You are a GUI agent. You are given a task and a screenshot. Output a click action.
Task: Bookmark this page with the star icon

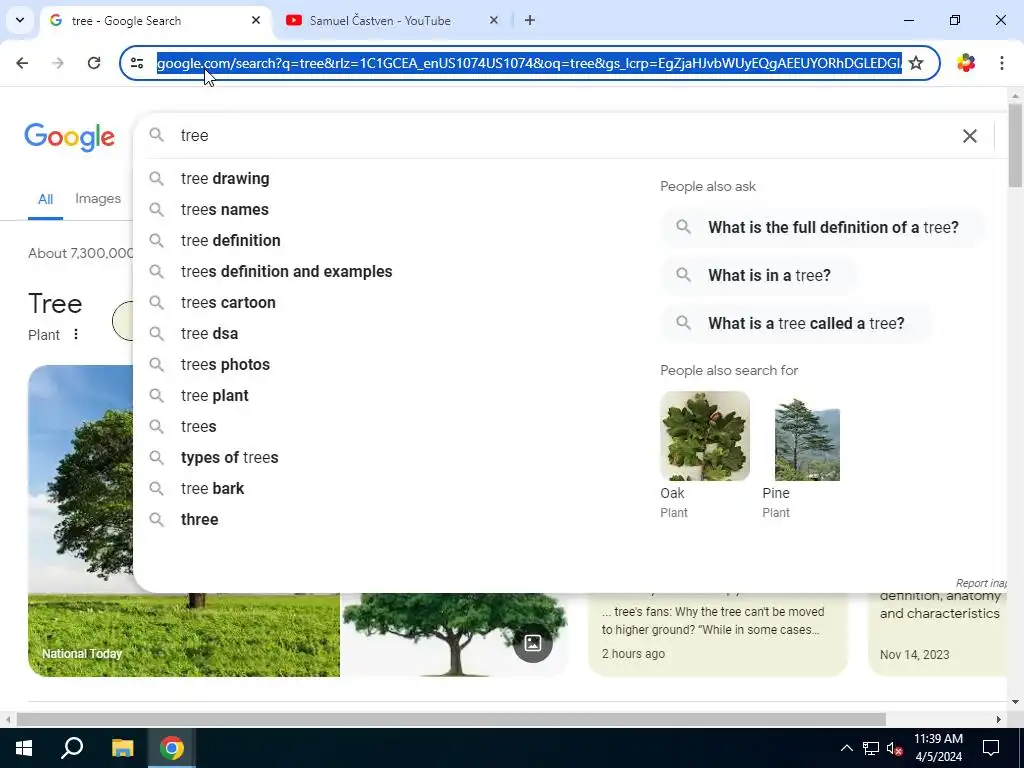(916, 63)
